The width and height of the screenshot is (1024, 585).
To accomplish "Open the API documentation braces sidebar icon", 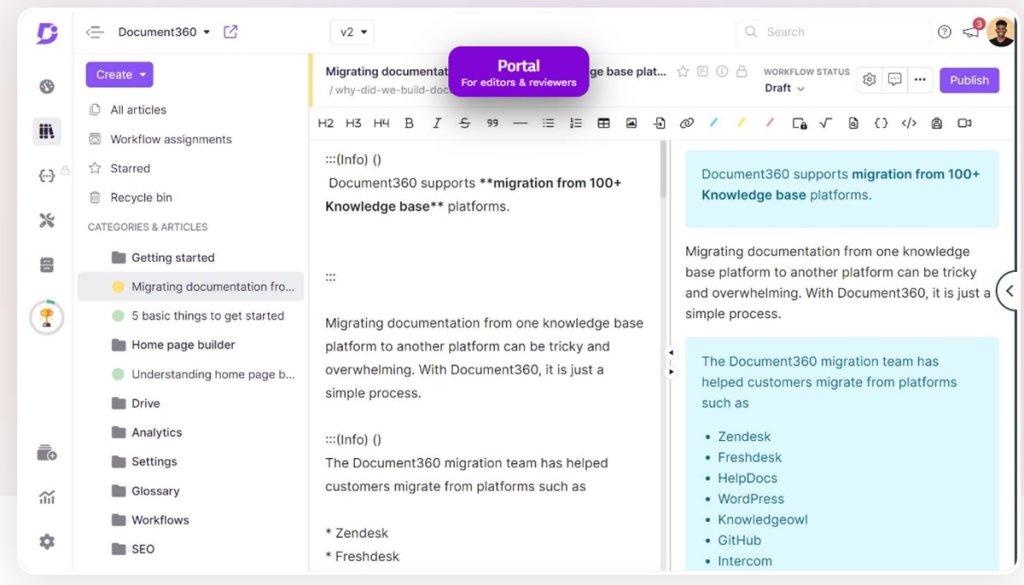I will (x=46, y=176).
